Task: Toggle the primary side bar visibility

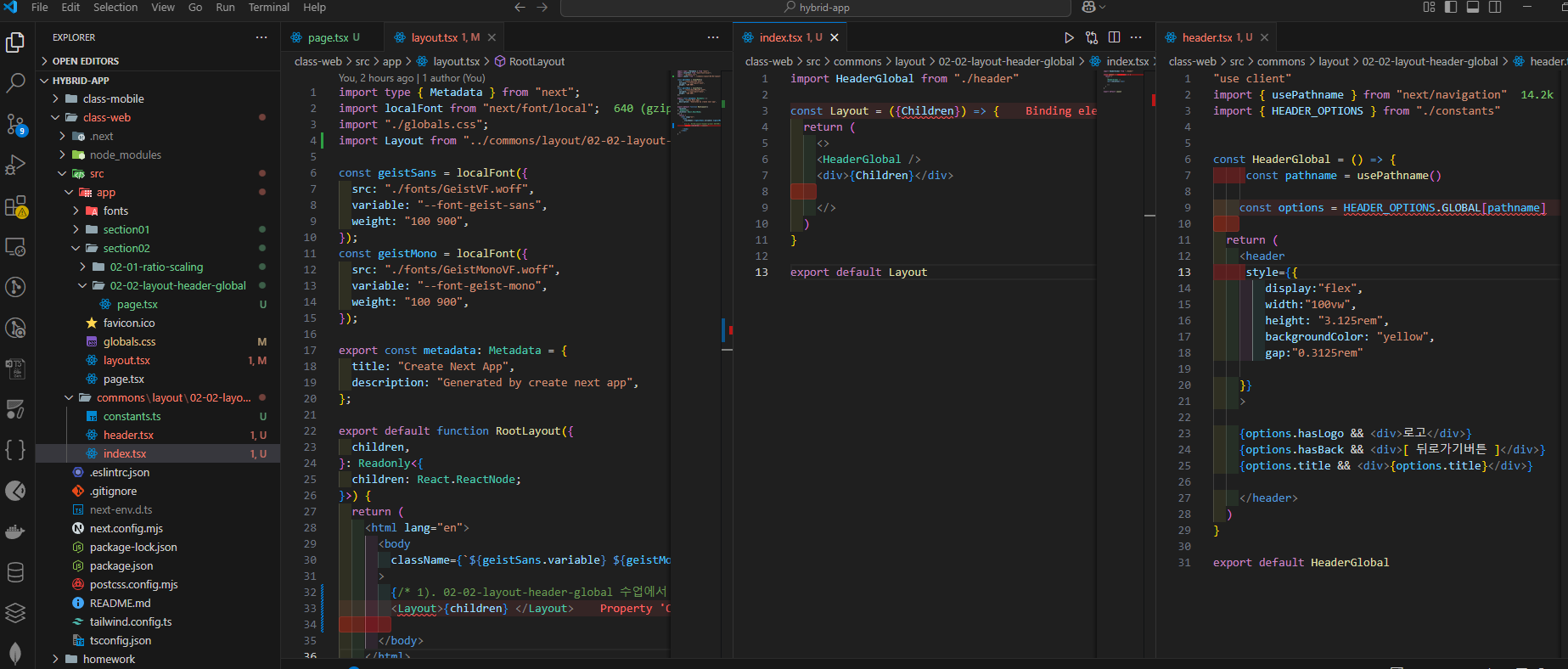Action: [x=1451, y=7]
